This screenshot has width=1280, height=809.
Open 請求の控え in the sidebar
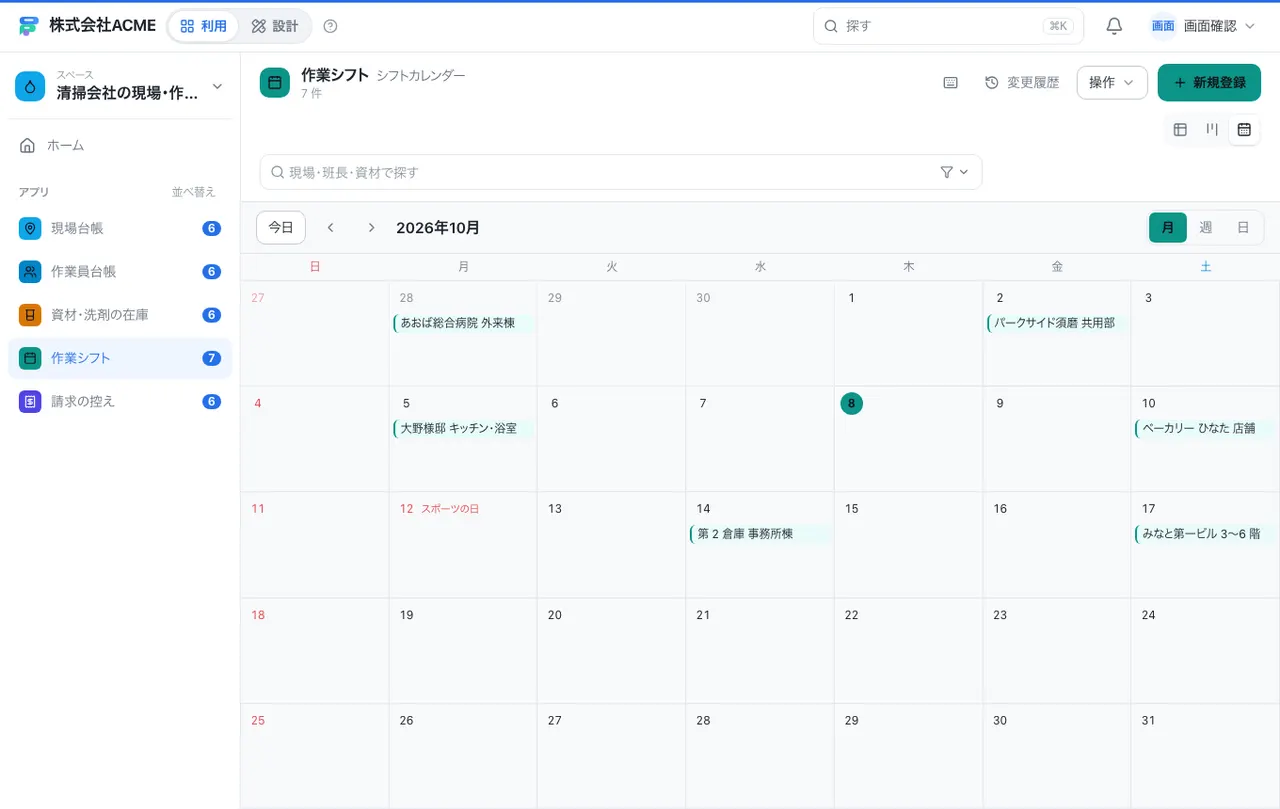pos(120,401)
